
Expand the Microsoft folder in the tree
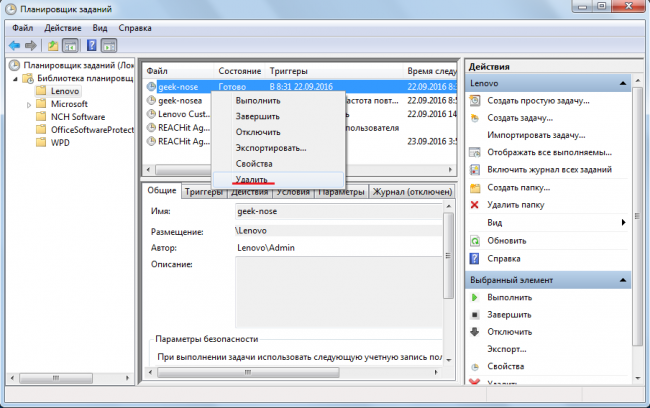(x=27, y=104)
